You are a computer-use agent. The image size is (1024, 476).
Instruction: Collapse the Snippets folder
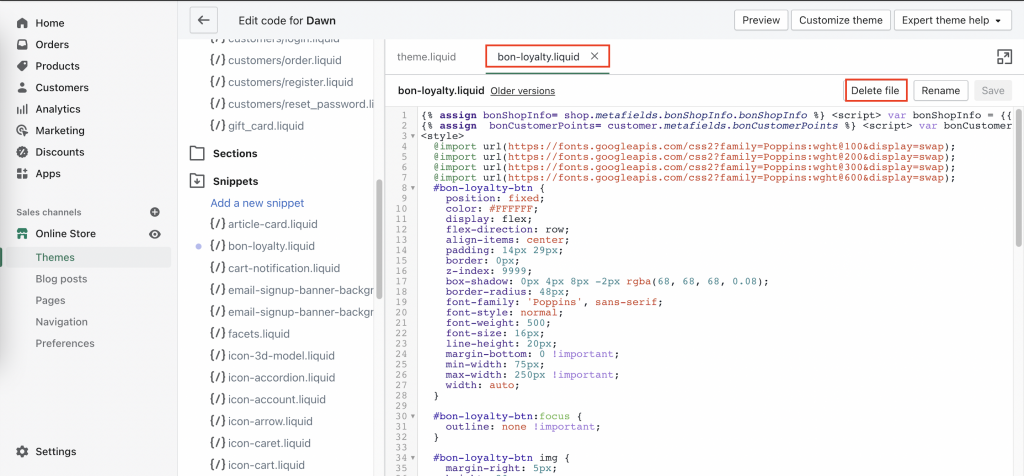(235, 181)
